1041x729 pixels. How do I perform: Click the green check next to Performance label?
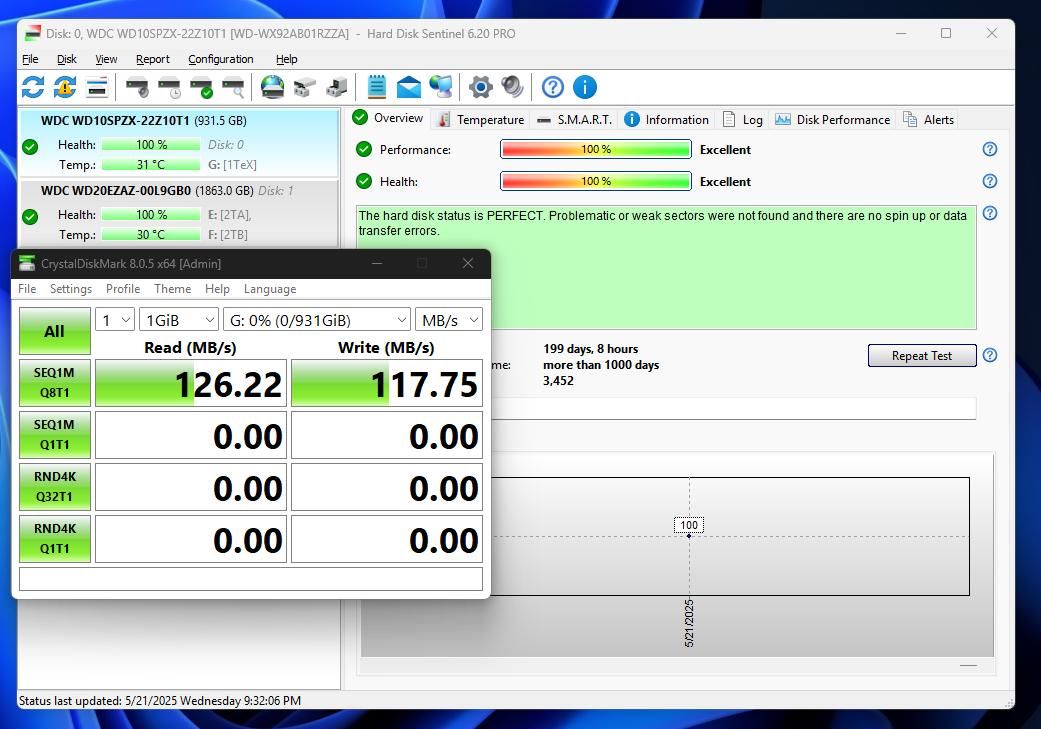[364, 149]
